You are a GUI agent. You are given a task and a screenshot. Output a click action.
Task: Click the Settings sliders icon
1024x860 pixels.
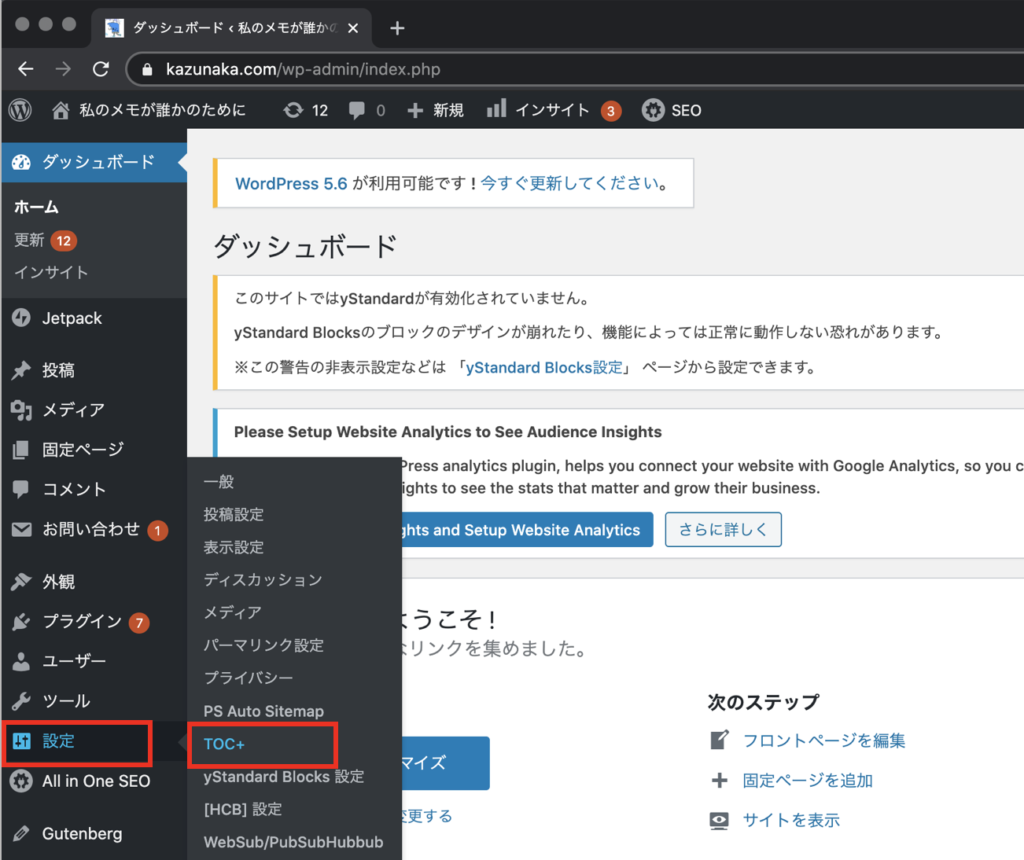coord(22,741)
